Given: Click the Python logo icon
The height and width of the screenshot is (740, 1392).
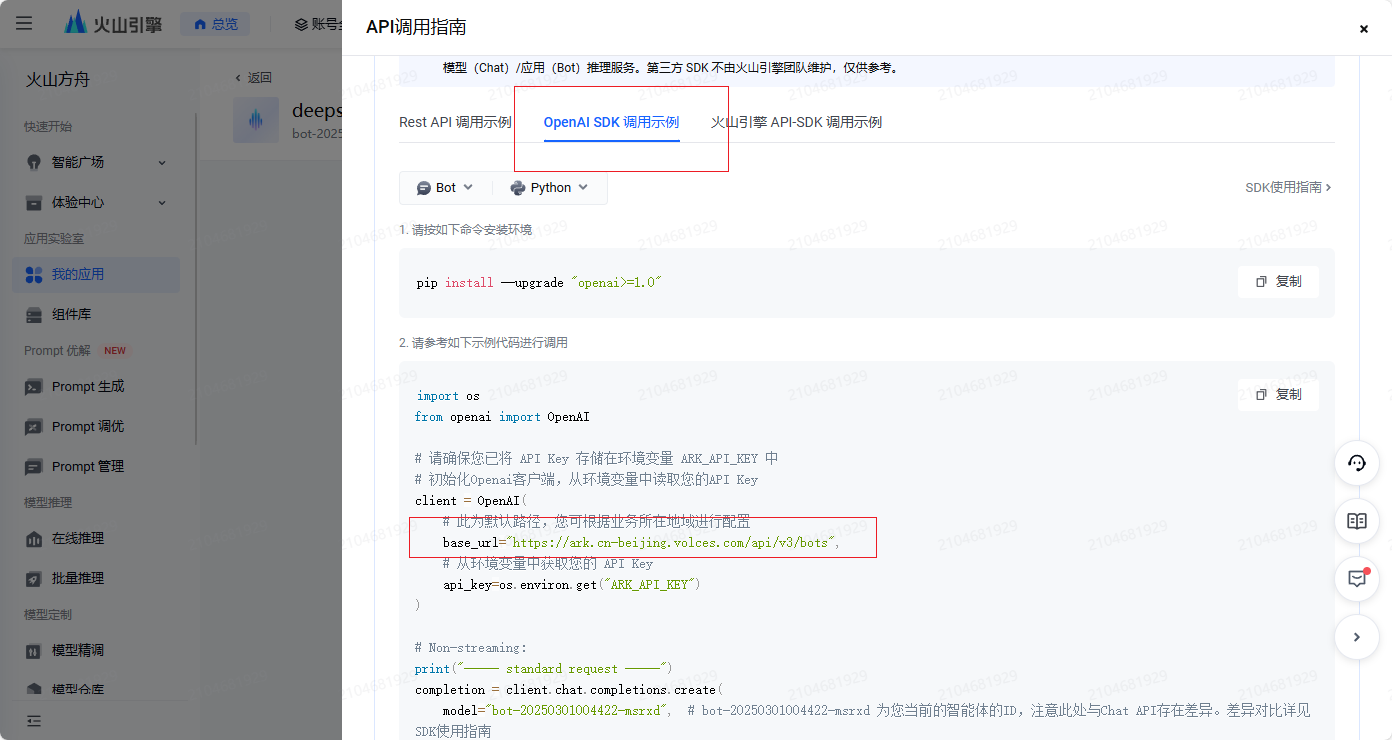Looking at the screenshot, I should tap(518, 188).
